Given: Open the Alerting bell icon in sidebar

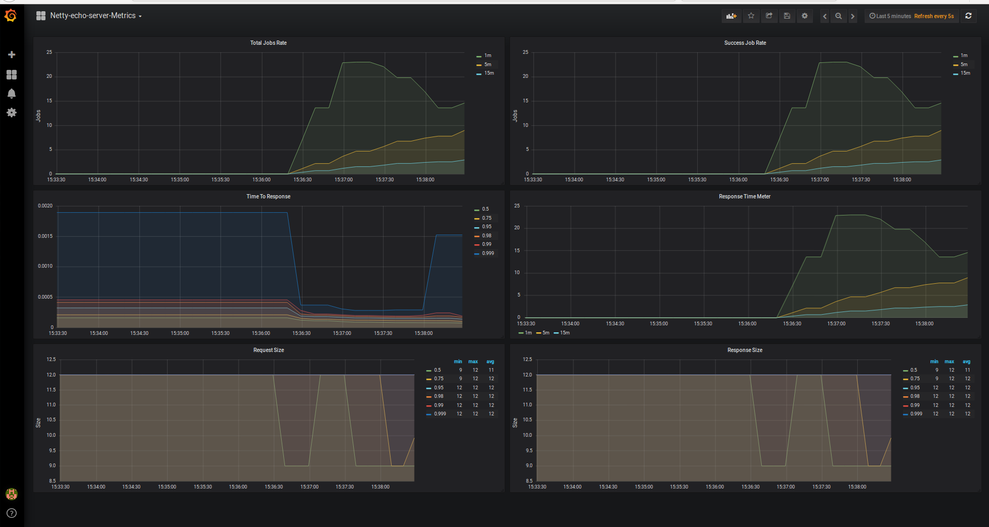Looking at the screenshot, I should 11,93.
